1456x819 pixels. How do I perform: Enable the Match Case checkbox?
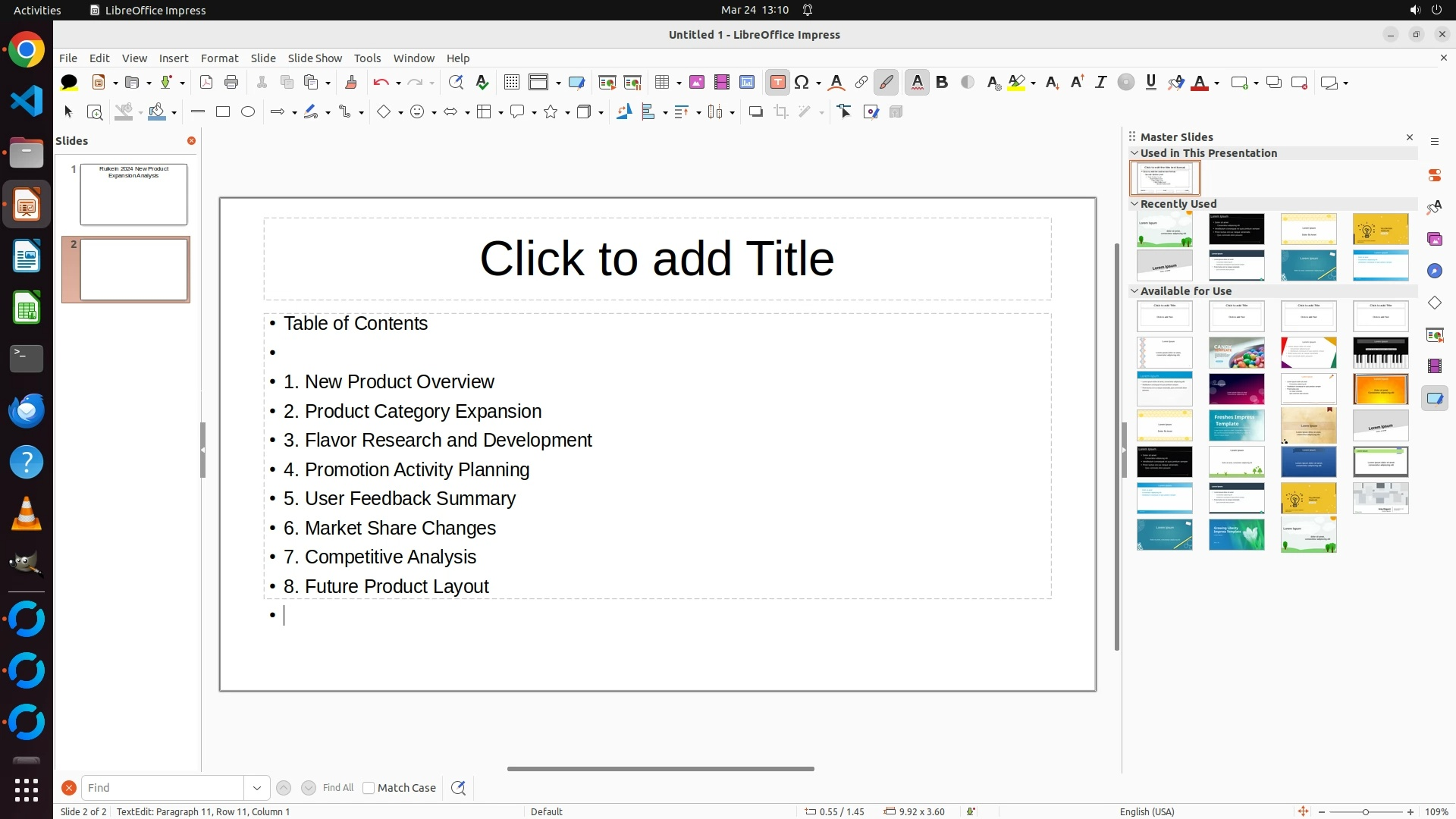coord(369,788)
